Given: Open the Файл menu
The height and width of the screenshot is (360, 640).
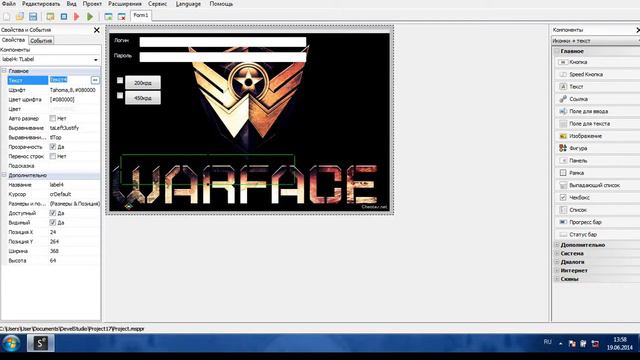Looking at the screenshot, I should tap(9, 4).
